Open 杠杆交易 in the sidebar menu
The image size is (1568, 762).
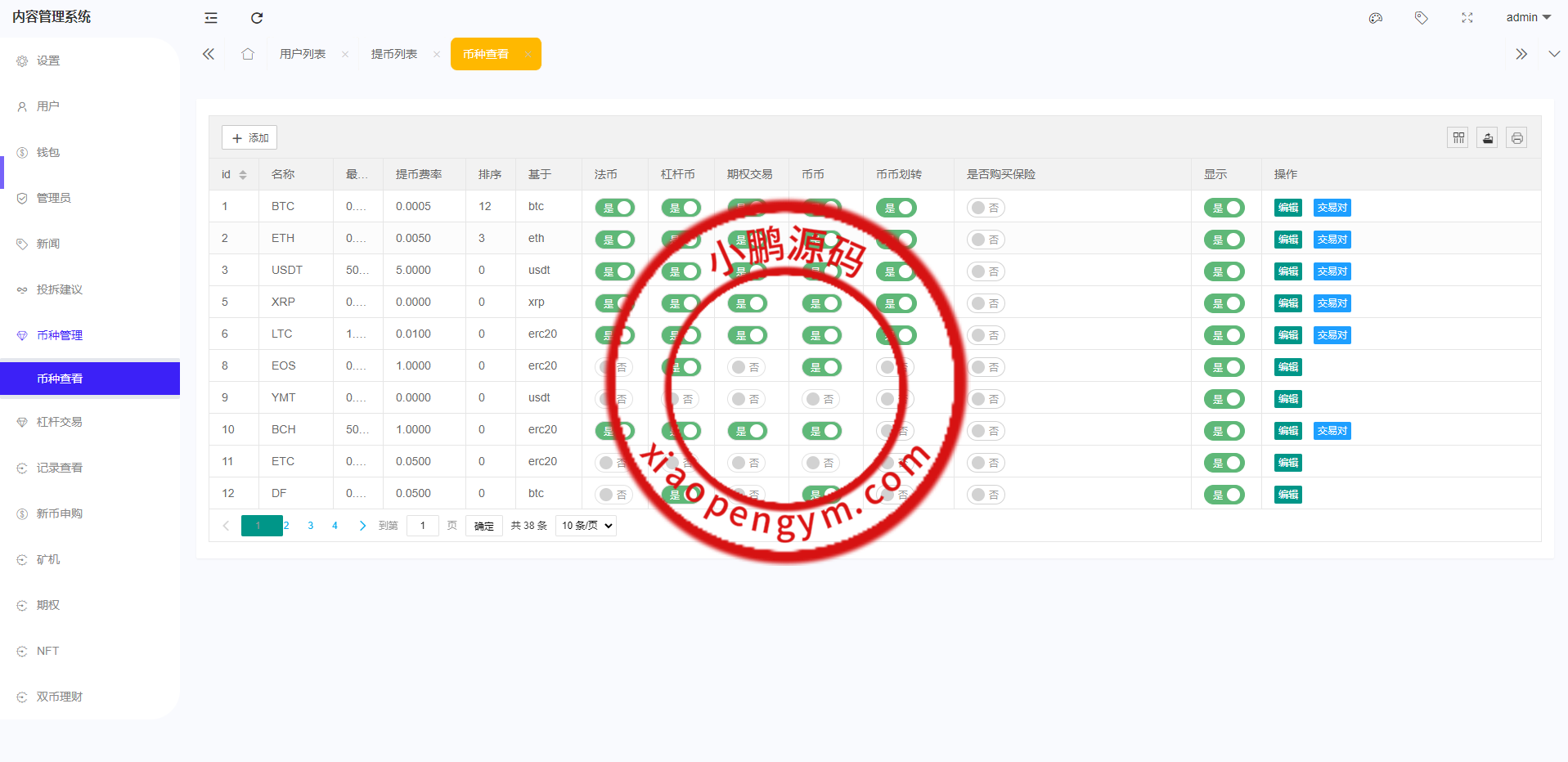click(x=60, y=422)
